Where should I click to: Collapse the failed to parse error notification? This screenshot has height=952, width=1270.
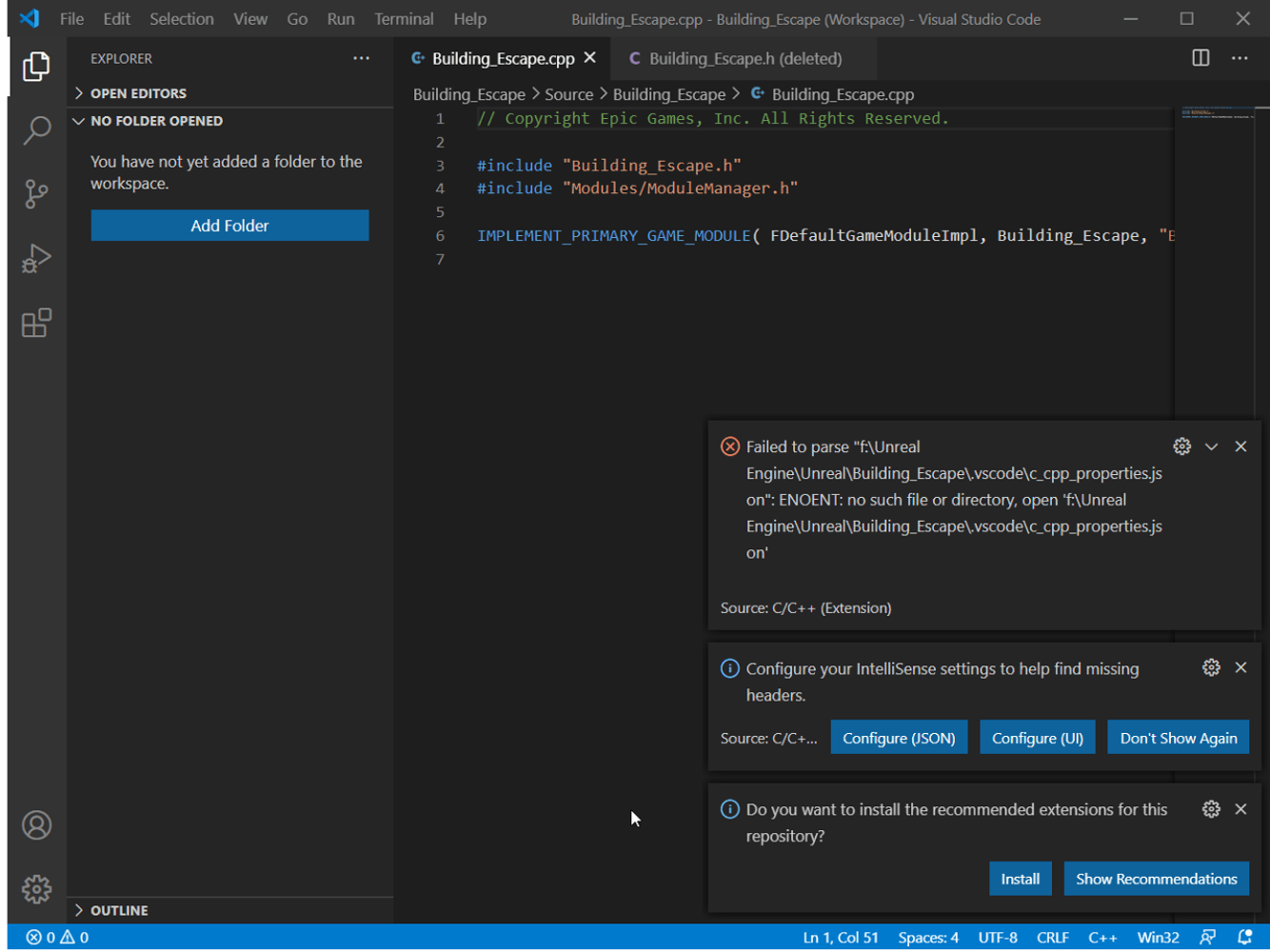(1211, 446)
